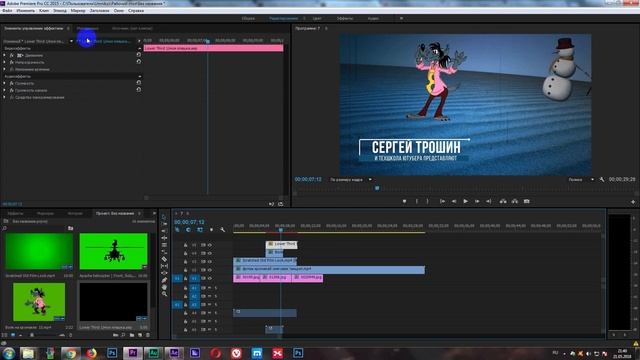Mute the first audio track A1
Image resolution: width=640 pixels, height=360 pixels.
click(x=209, y=288)
